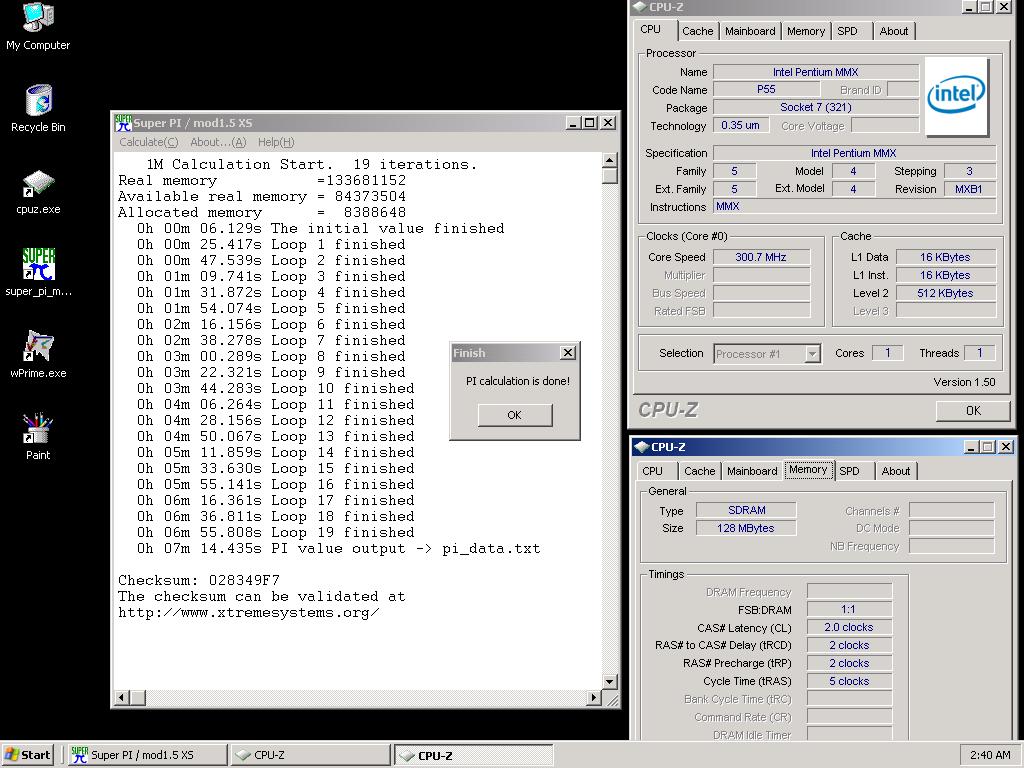
Task: Activate first CPU-Z taskbar button
Action: [x=310, y=755]
